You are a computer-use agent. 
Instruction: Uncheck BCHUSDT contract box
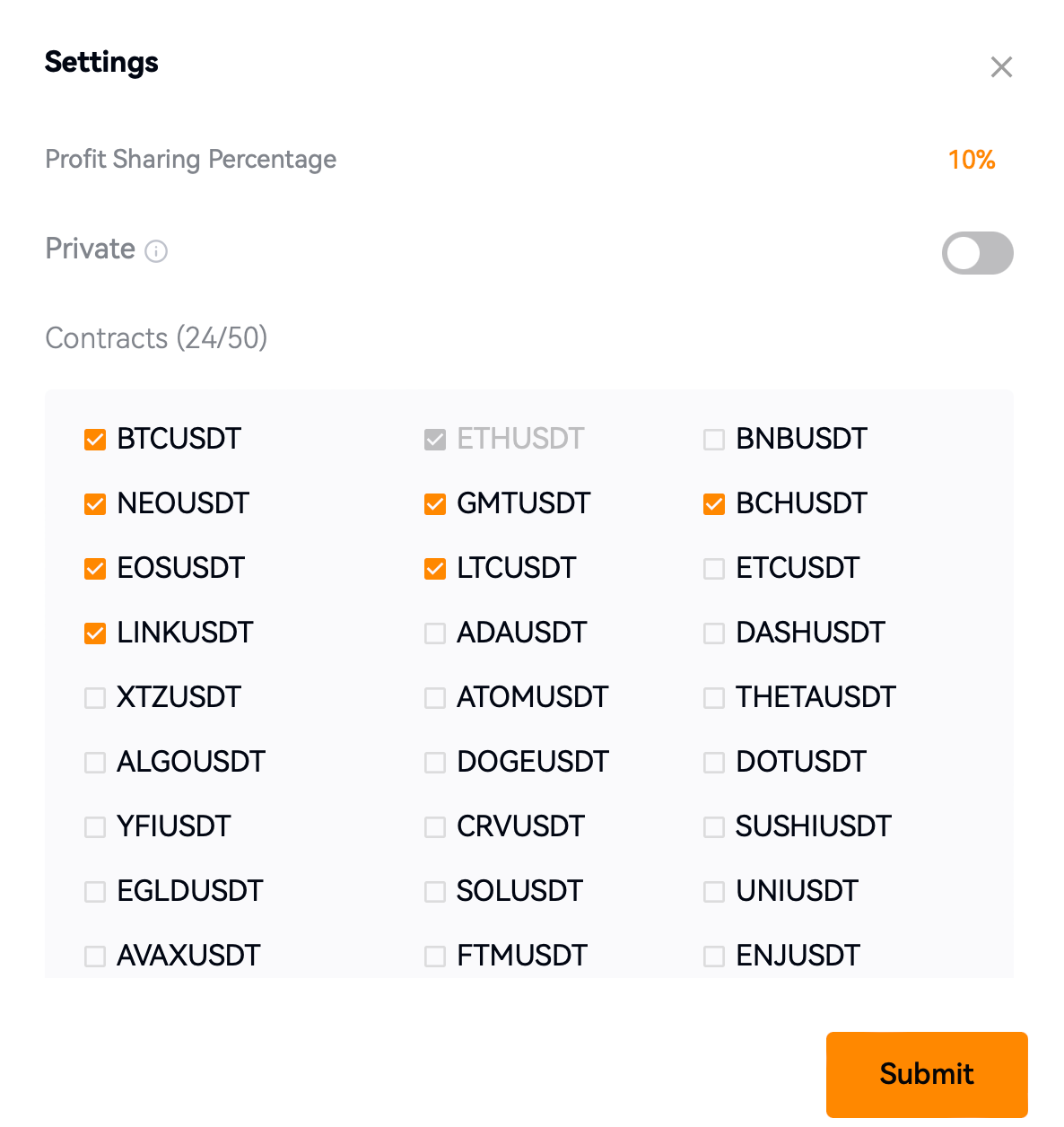714,504
